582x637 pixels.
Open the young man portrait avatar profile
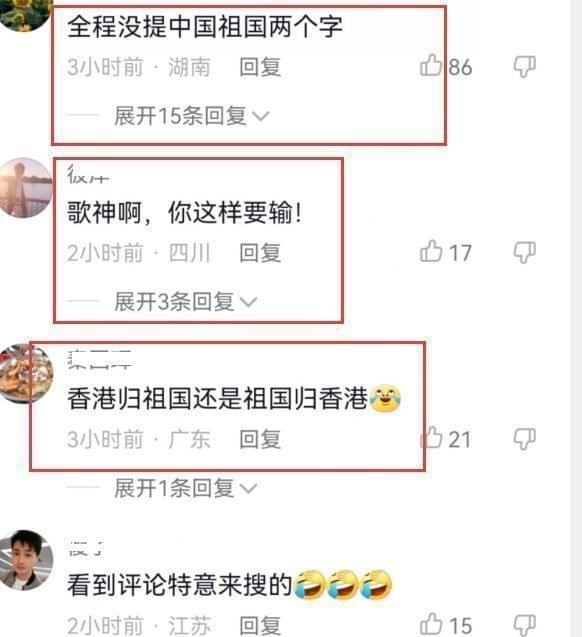click(x=26, y=560)
